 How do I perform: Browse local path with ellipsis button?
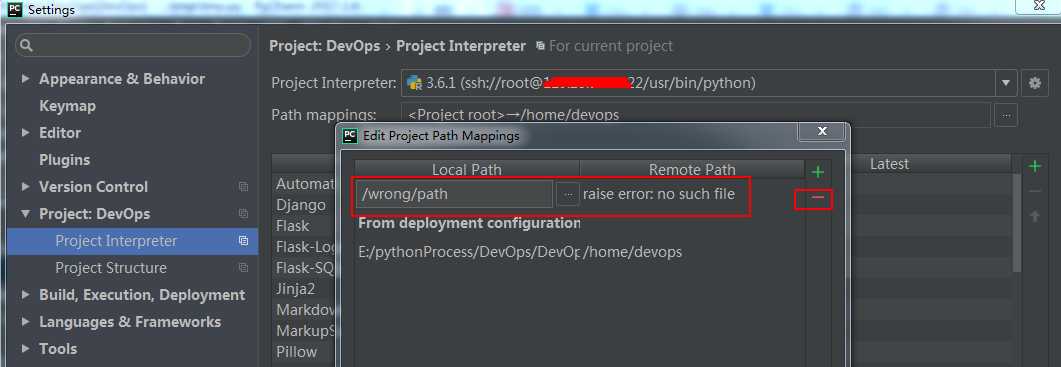[568, 194]
